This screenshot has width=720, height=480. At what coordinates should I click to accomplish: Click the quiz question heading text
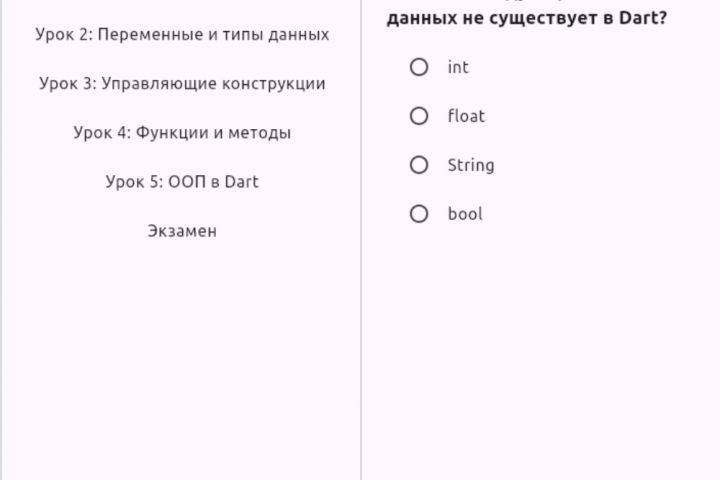tap(526, 17)
